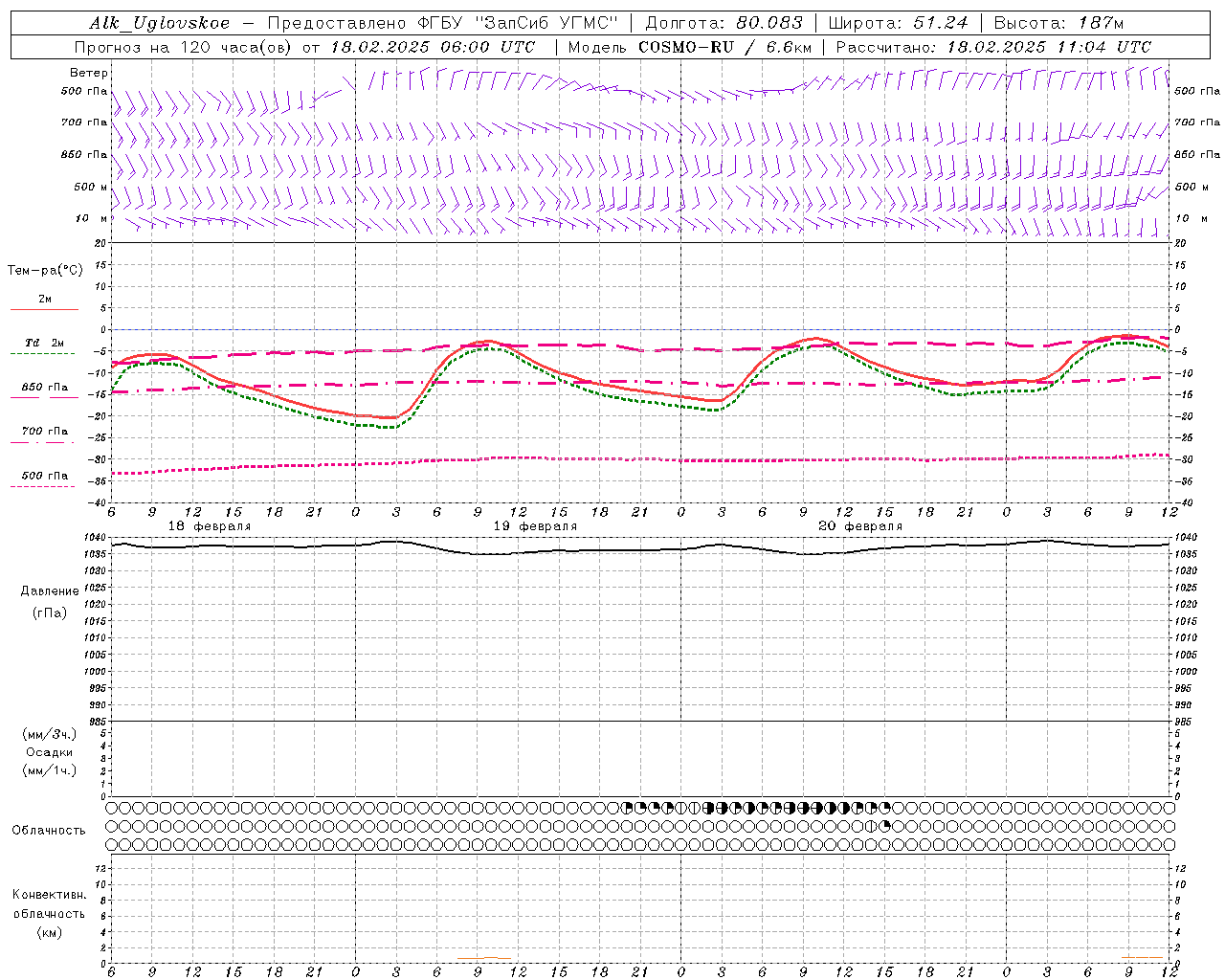Click the 18 февраля date label

(210, 526)
